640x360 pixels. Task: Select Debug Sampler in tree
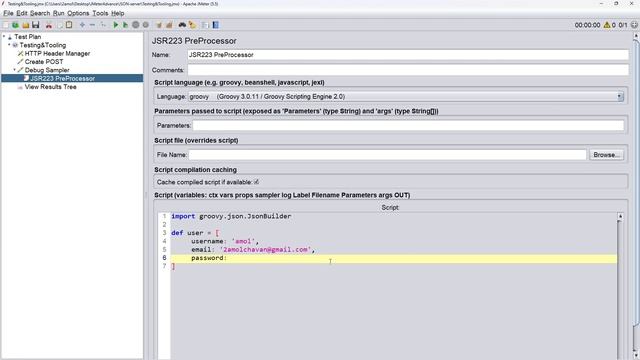click(47, 70)
